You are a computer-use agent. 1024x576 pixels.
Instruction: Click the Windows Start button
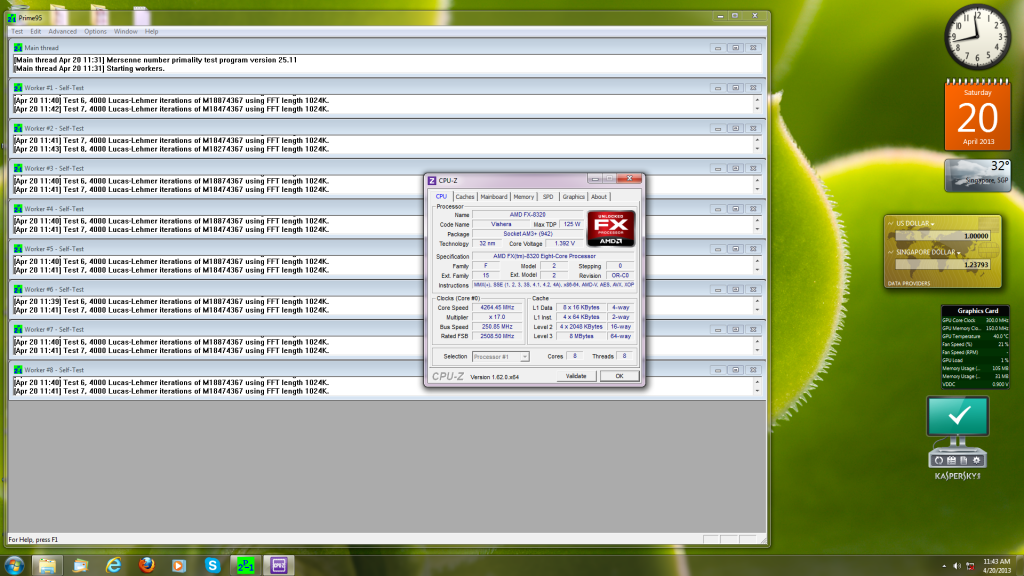[14, 565]
